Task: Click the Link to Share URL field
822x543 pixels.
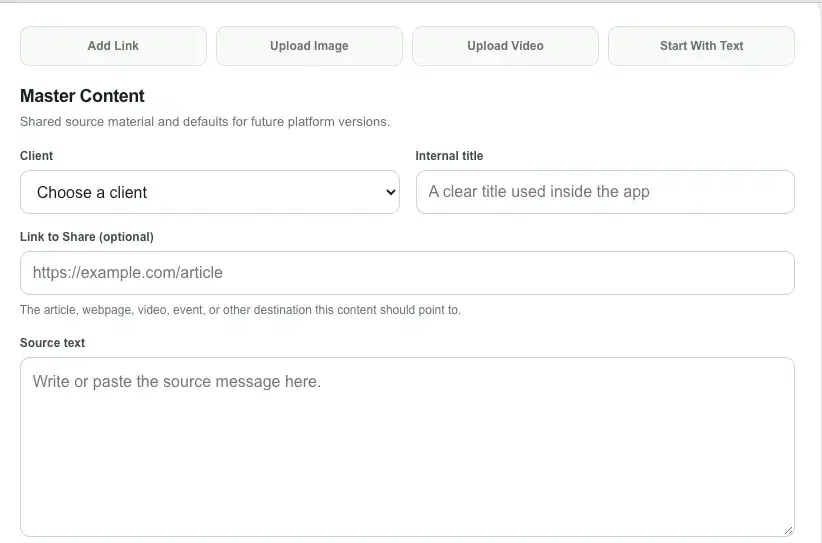Action: (x=407, y=273)
